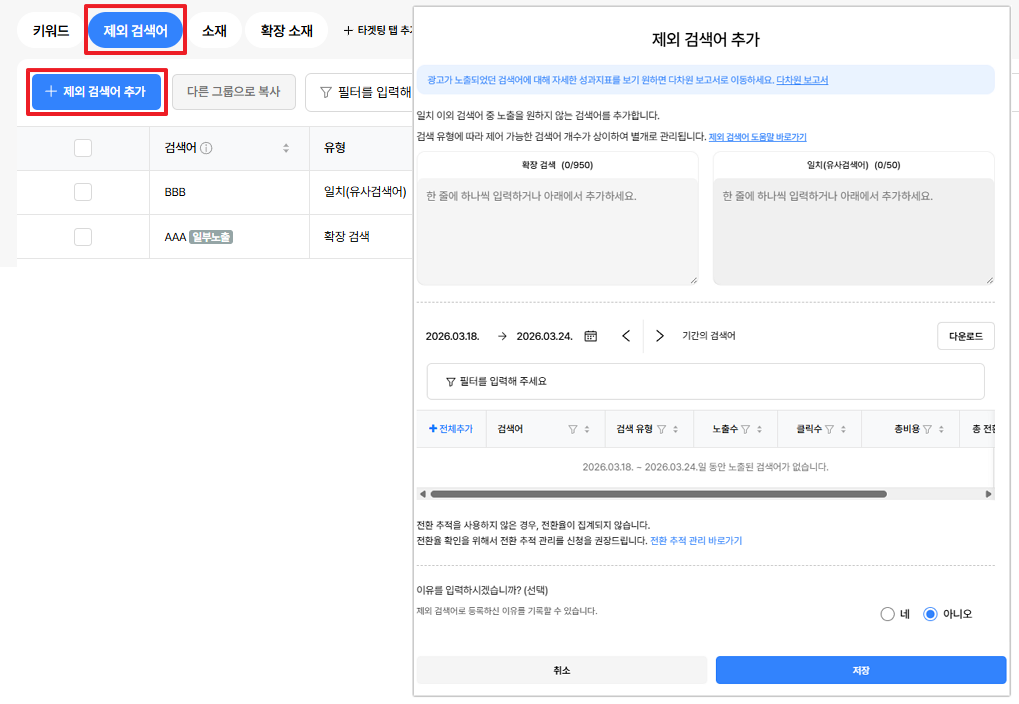Image resolution: width=1019 pixels, height=704 pixels.
Task: Go to next period with right chevron
Action: pos(660,336)
